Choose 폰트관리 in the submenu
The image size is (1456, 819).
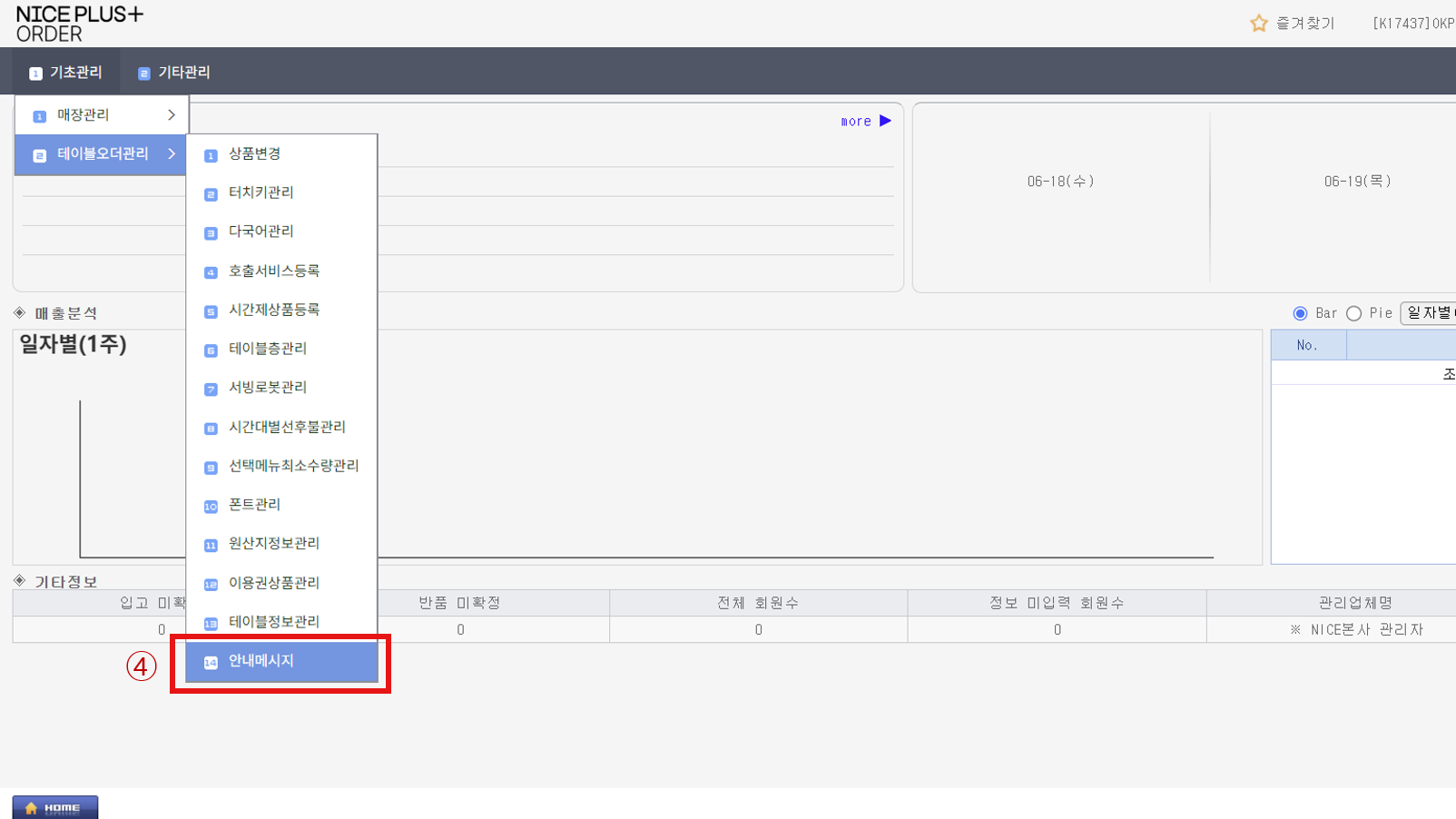pos(254,505)
